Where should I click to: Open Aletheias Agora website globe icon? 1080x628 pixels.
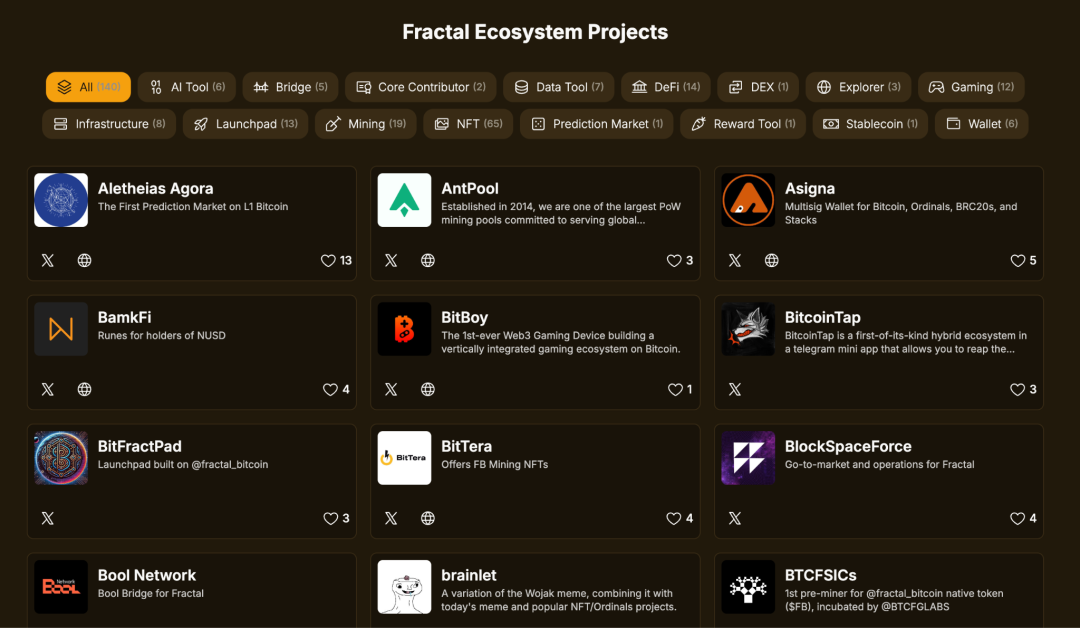[84, 260]
